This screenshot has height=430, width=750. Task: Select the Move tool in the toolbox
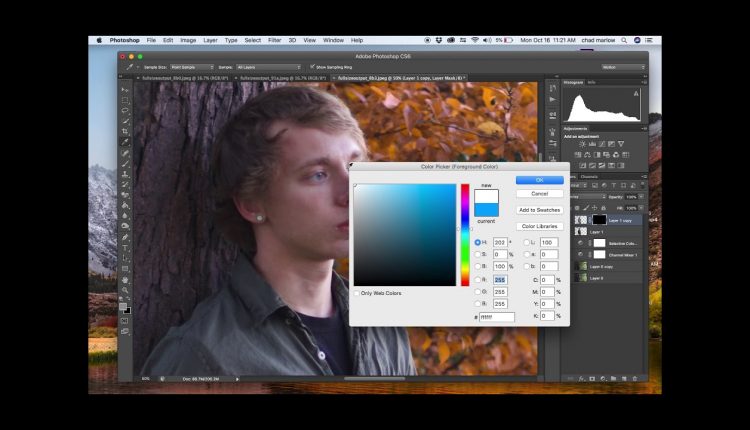[x=125, y=90]
